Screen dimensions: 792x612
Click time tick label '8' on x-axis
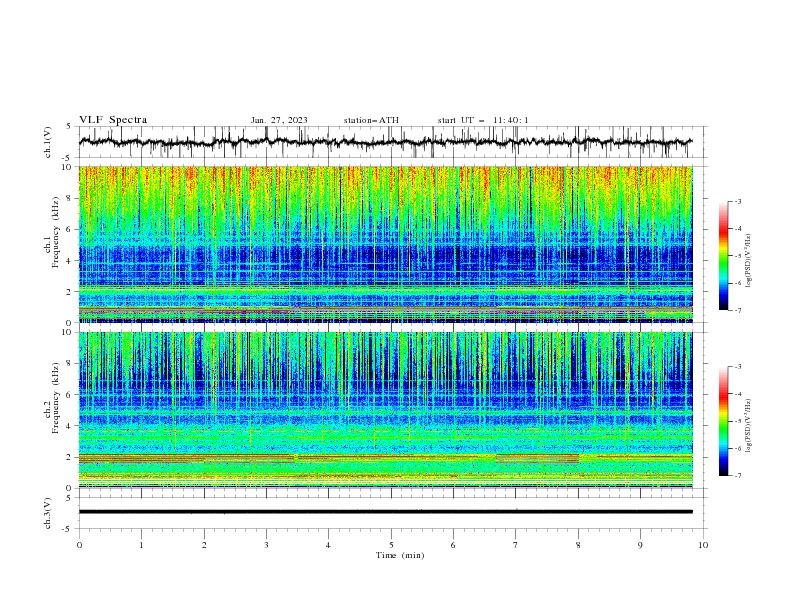578,545
